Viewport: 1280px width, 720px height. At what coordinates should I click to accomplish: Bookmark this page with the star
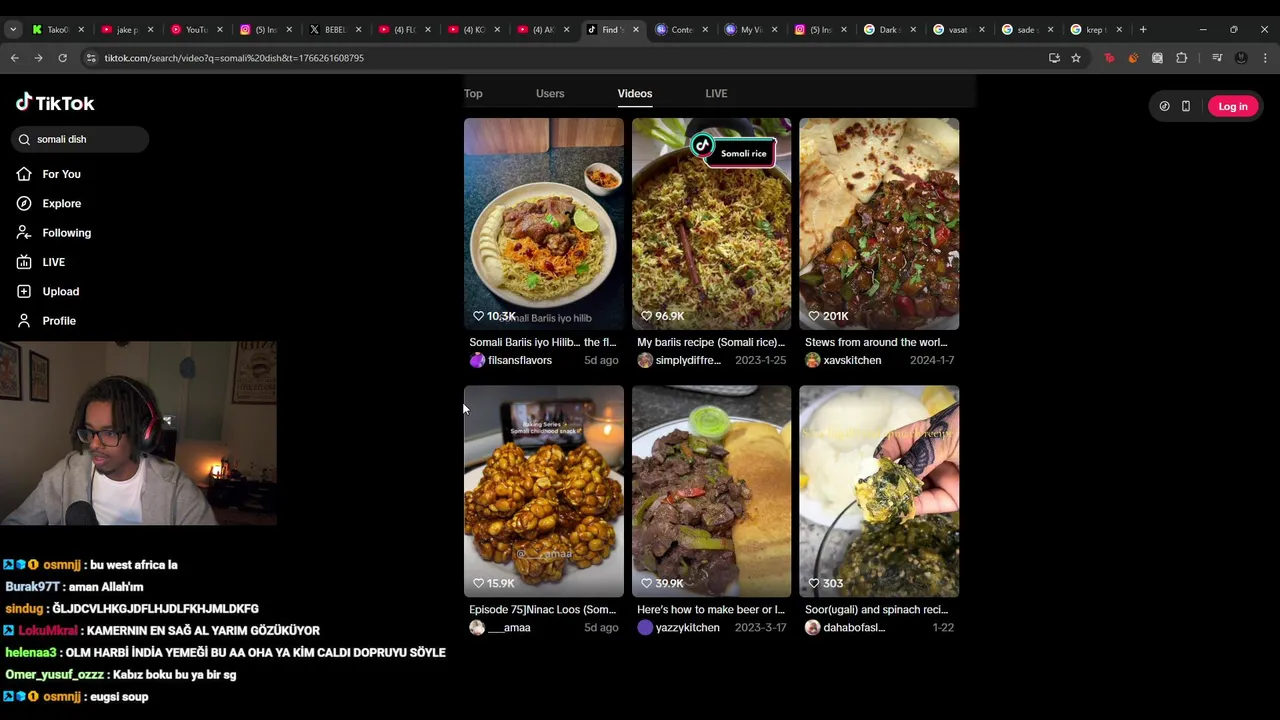(1076, 58)
